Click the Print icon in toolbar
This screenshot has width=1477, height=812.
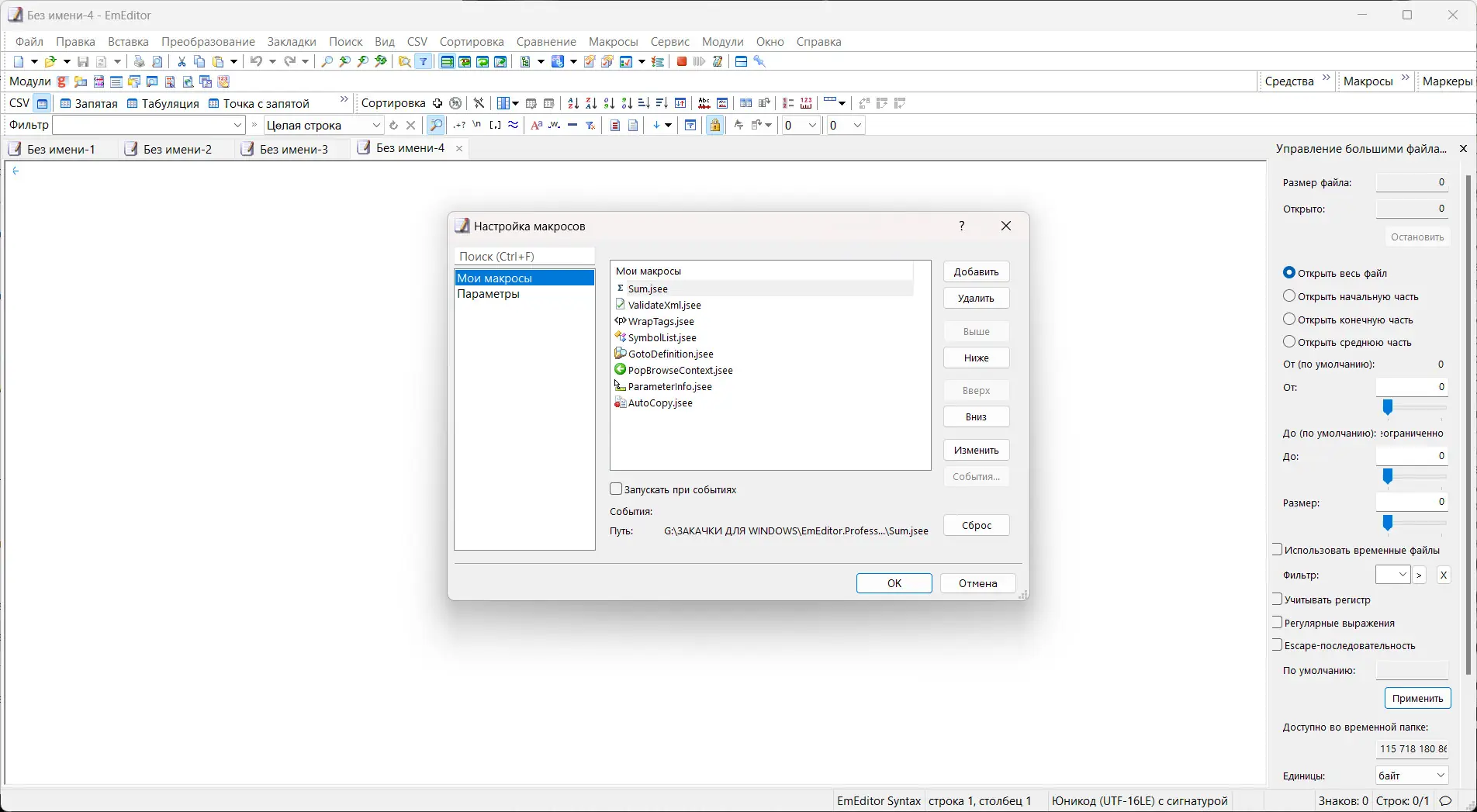[140, 62]
